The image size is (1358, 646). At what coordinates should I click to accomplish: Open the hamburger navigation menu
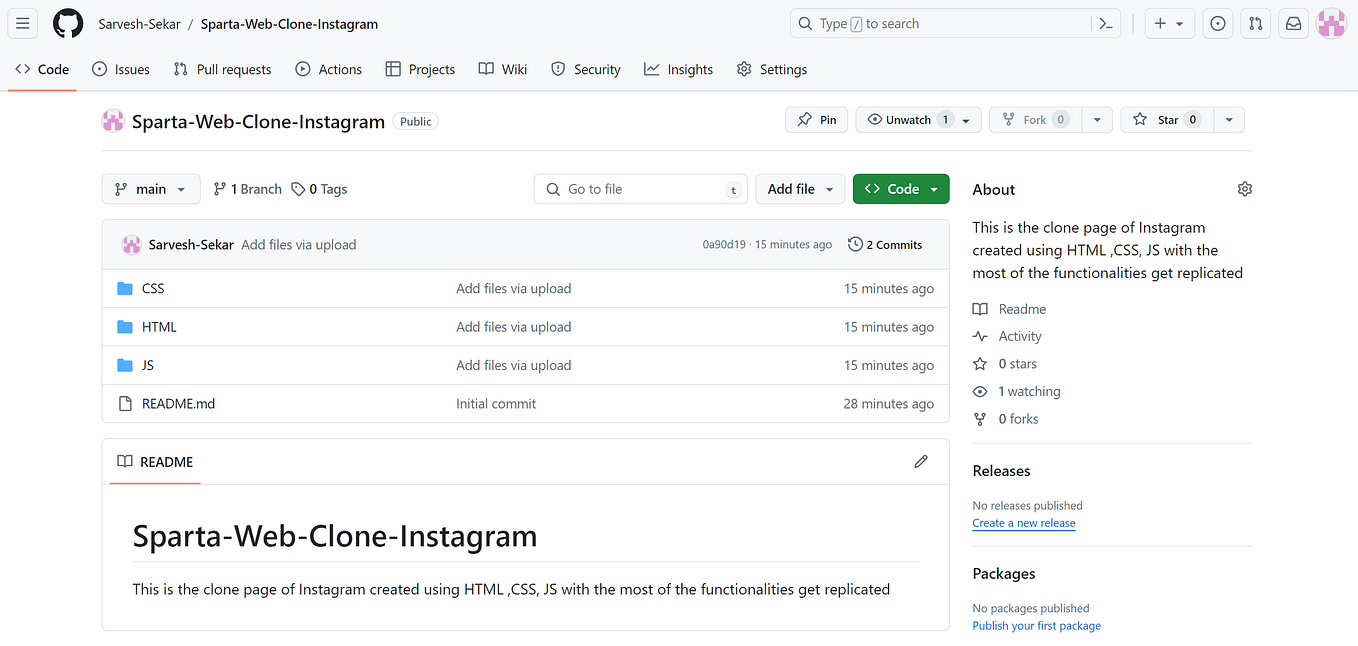(23, 24)
